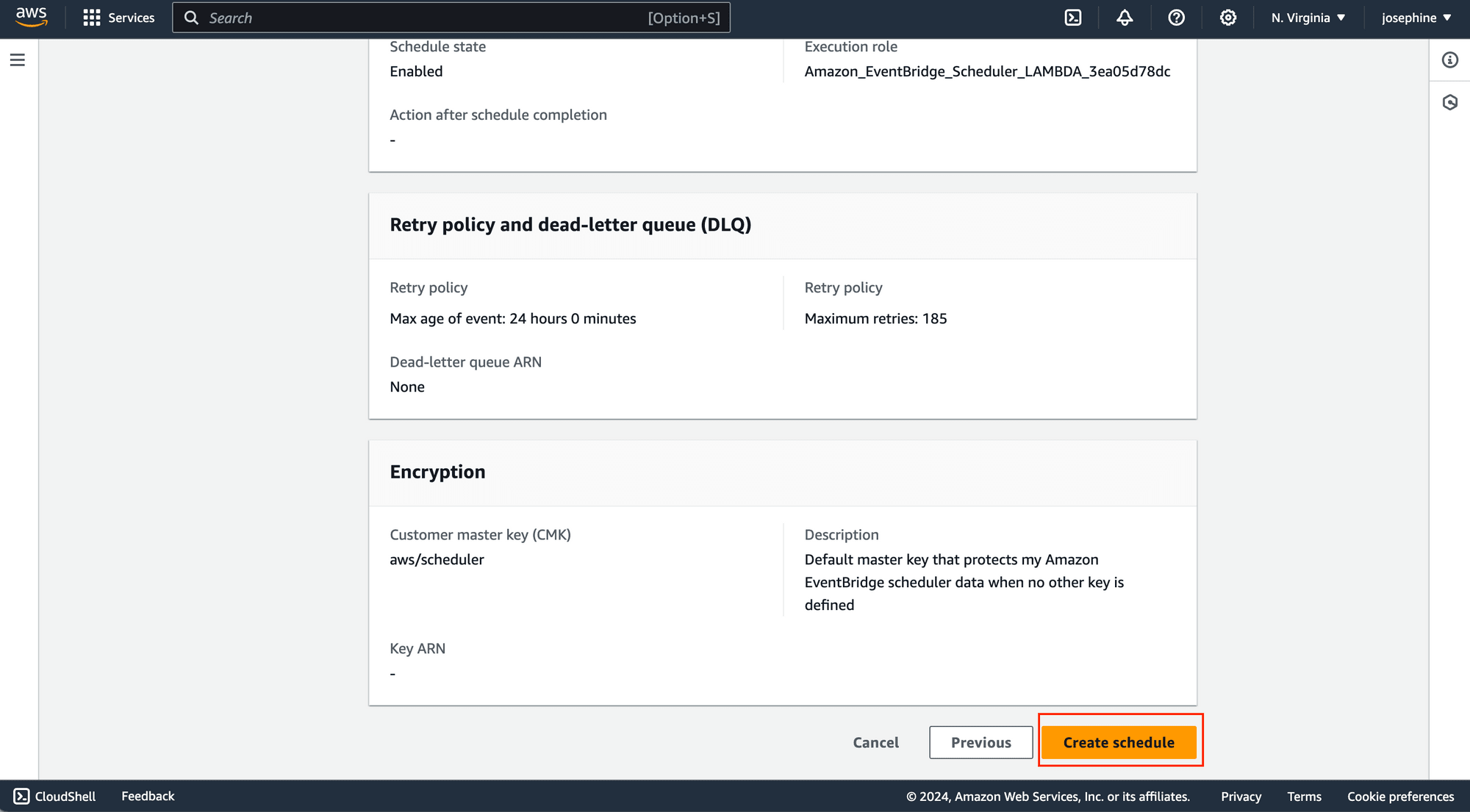Select the execution role name text

click(987, 71)
